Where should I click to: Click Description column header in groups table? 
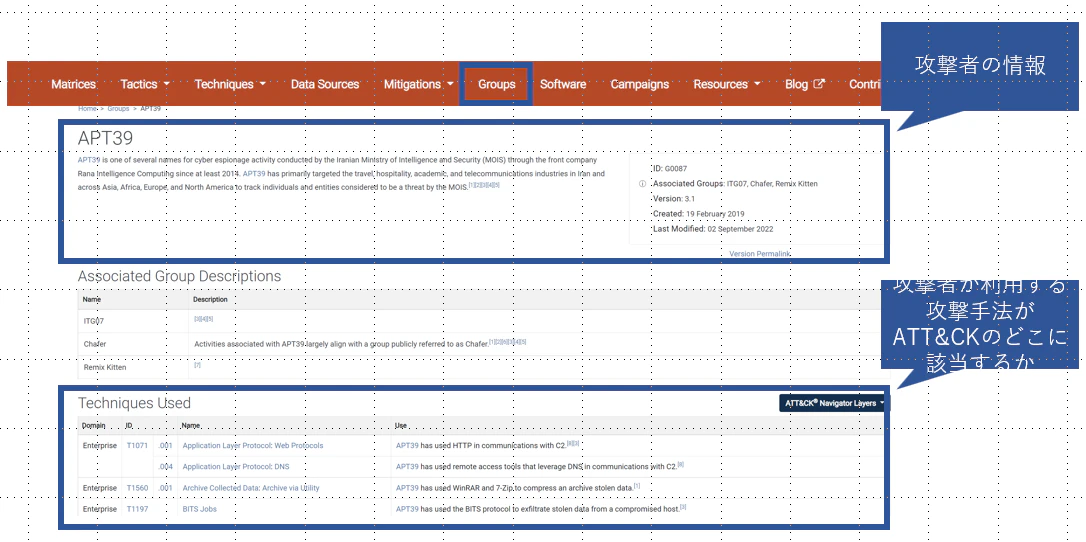coord(210,300)
